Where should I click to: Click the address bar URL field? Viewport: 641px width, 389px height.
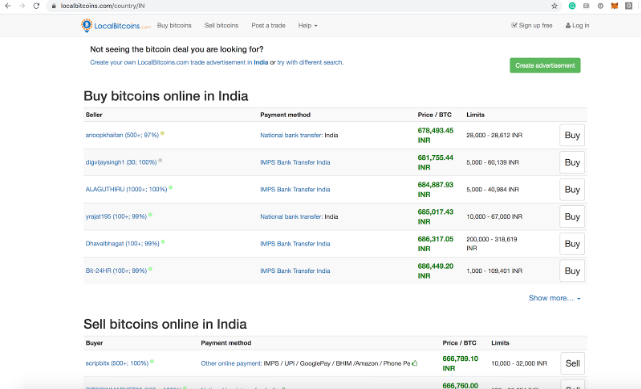point(303,6)
